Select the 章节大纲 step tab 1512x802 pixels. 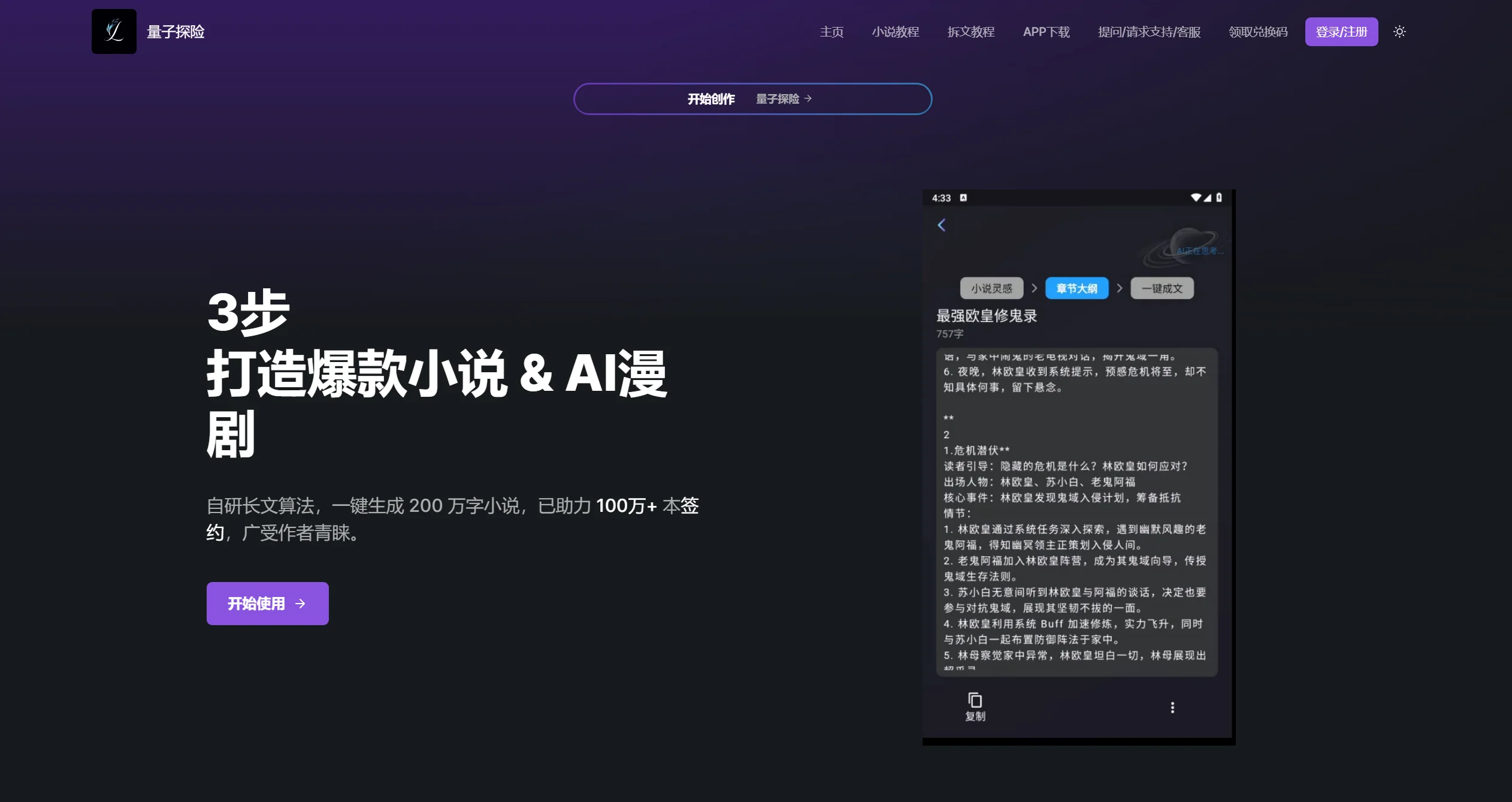pos(1076,288)
